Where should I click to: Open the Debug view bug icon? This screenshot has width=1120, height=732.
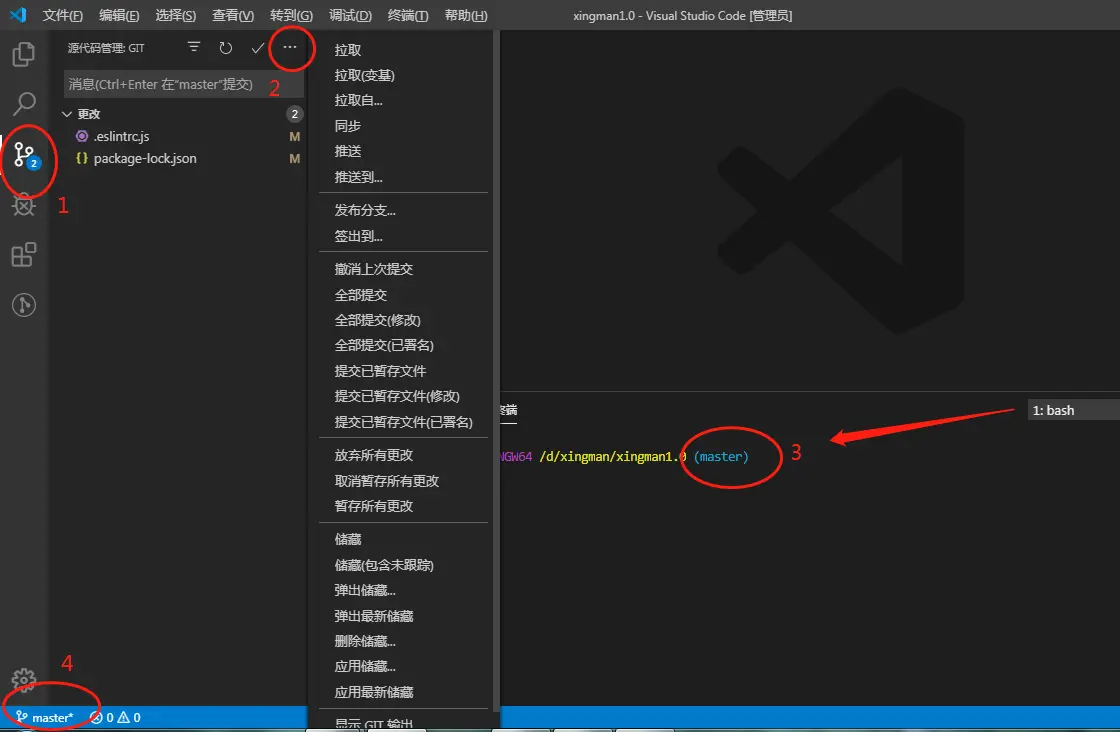click(24, 206)
